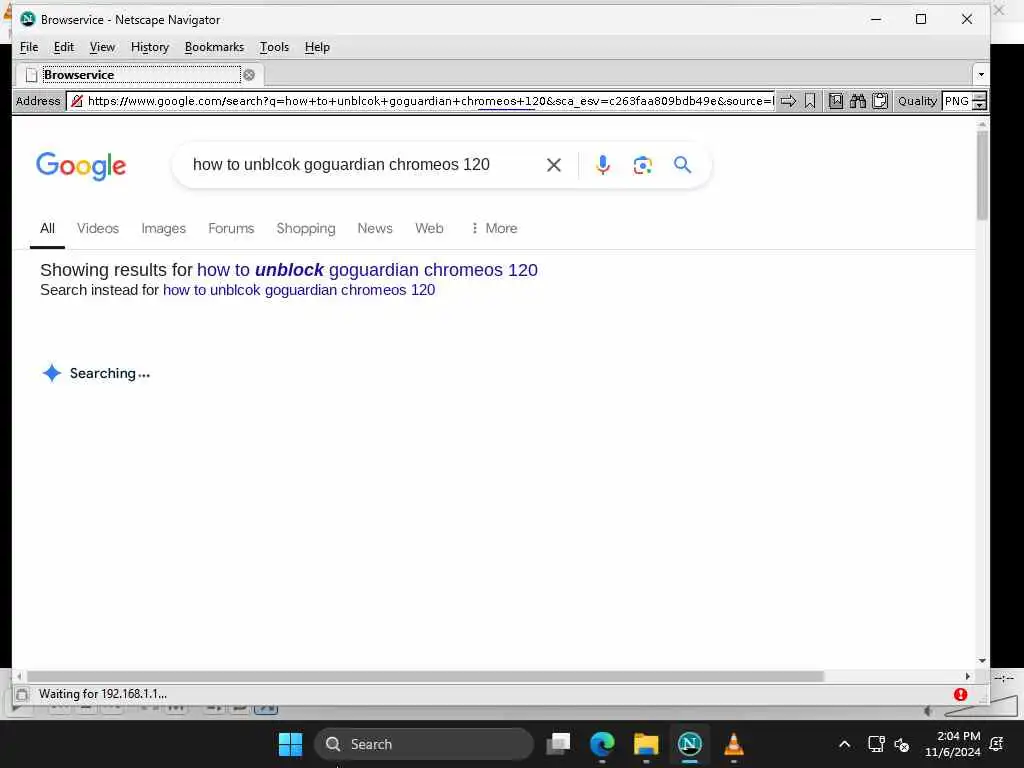Screen dimensions: 1024x768
Task: Open the Help menu
Action: tap(317, 47)
